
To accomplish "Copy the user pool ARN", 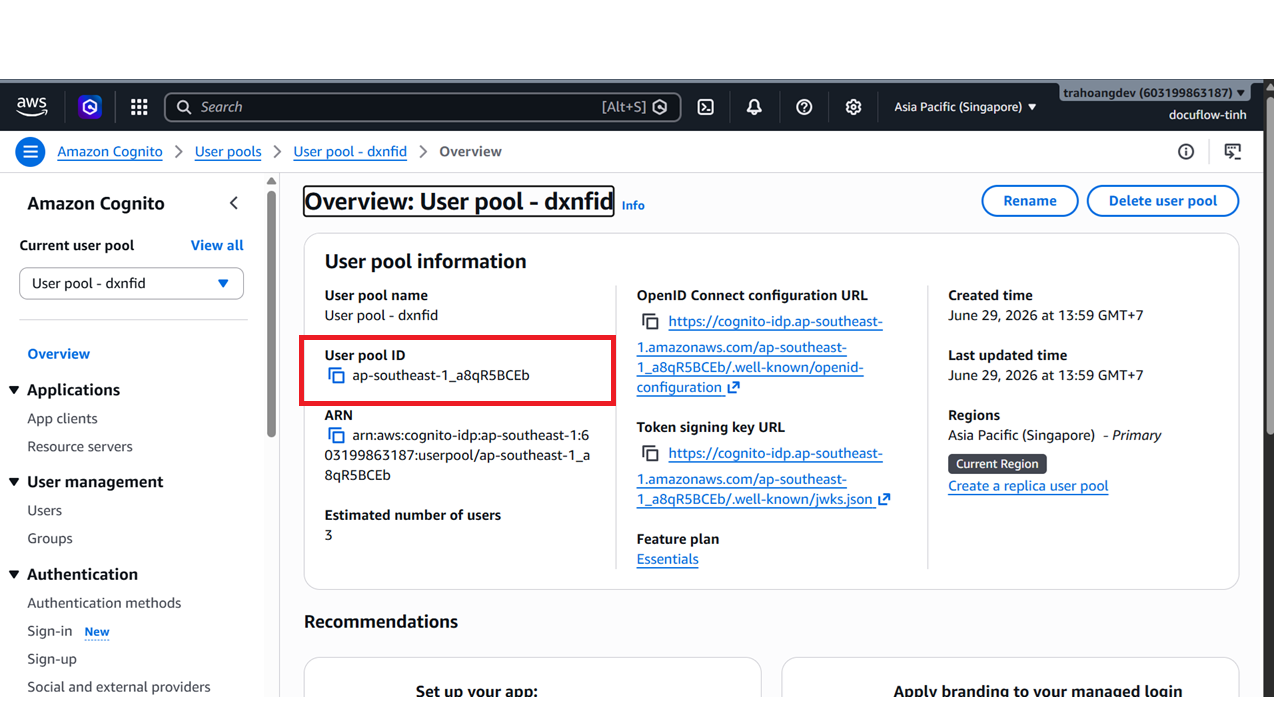I will (337, 436).
